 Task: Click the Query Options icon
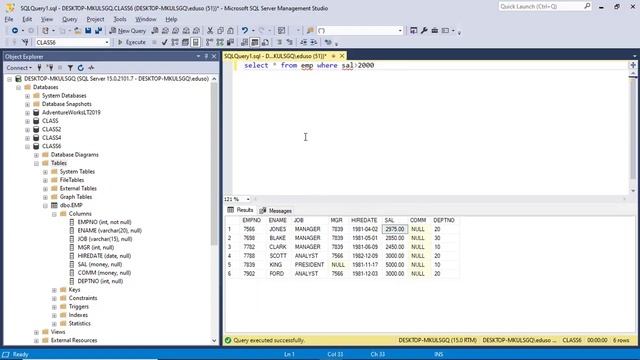pos(185,42)
